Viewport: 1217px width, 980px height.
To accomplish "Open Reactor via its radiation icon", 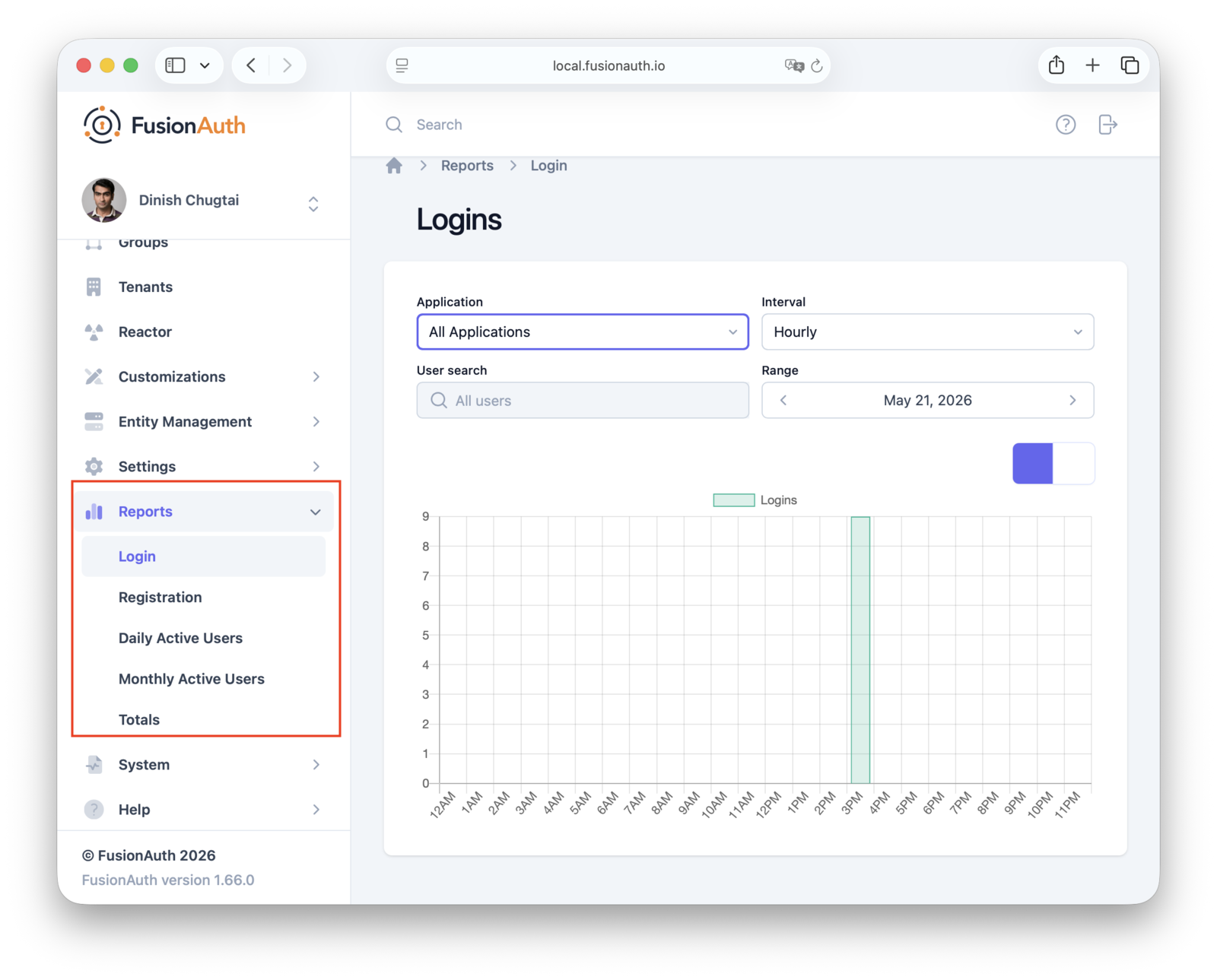I will 94,331.
